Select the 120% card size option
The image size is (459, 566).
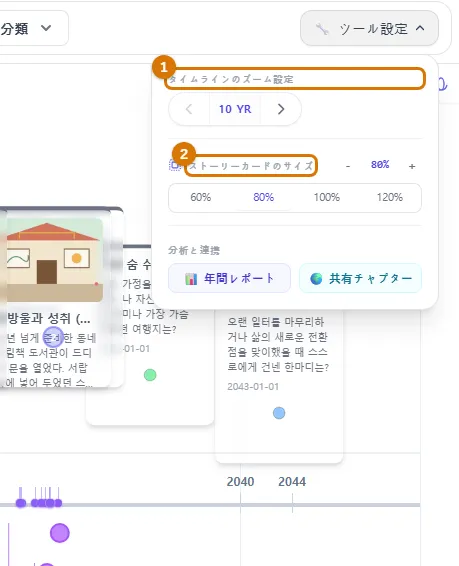coord(390,197)
